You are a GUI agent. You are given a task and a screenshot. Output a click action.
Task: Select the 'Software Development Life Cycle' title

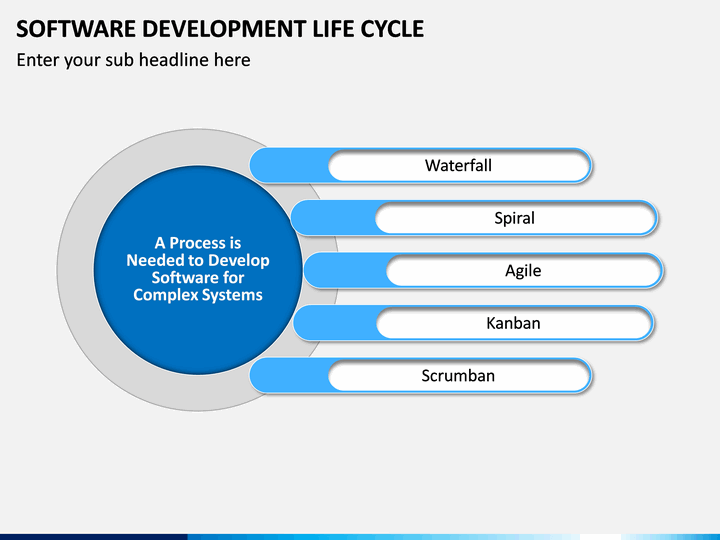coord(220,29)
